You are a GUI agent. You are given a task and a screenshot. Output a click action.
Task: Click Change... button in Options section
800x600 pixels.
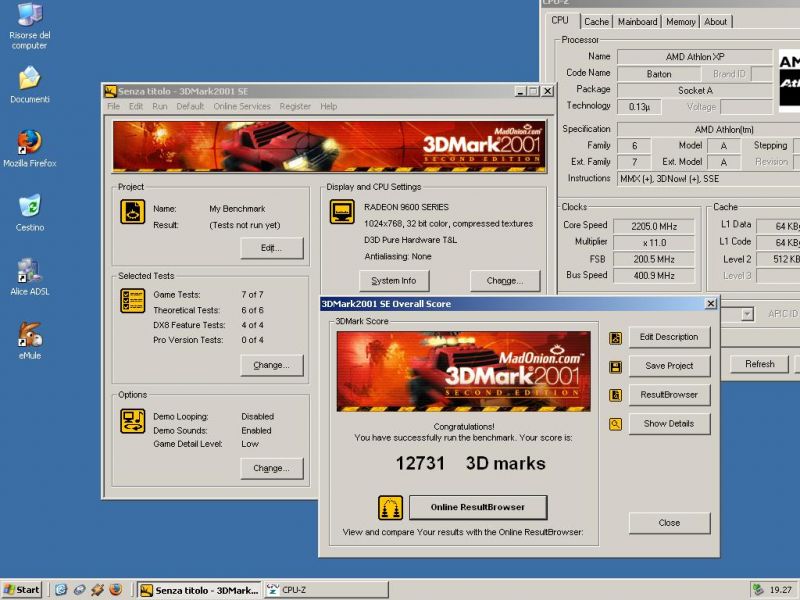pos(271,468)
